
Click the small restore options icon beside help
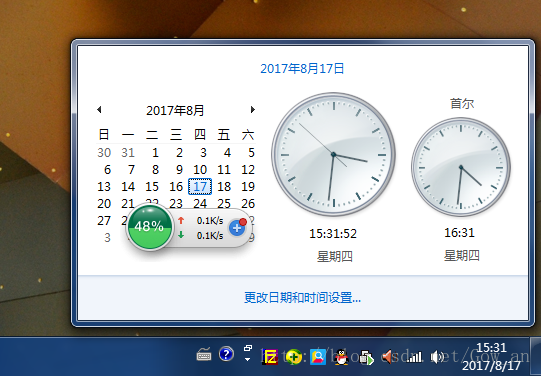click(247, 349)
